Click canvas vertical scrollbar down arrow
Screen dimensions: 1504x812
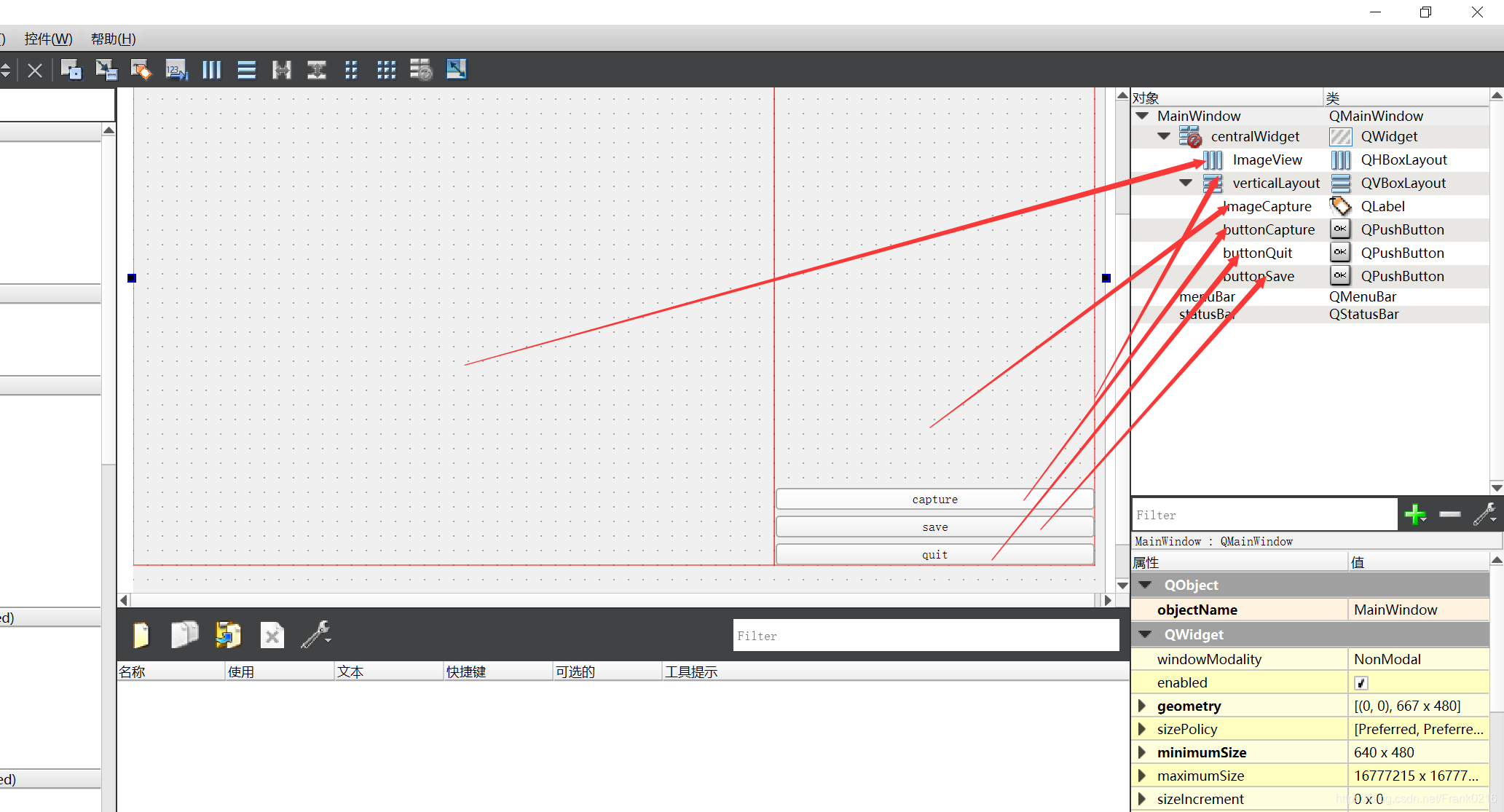1122,586
